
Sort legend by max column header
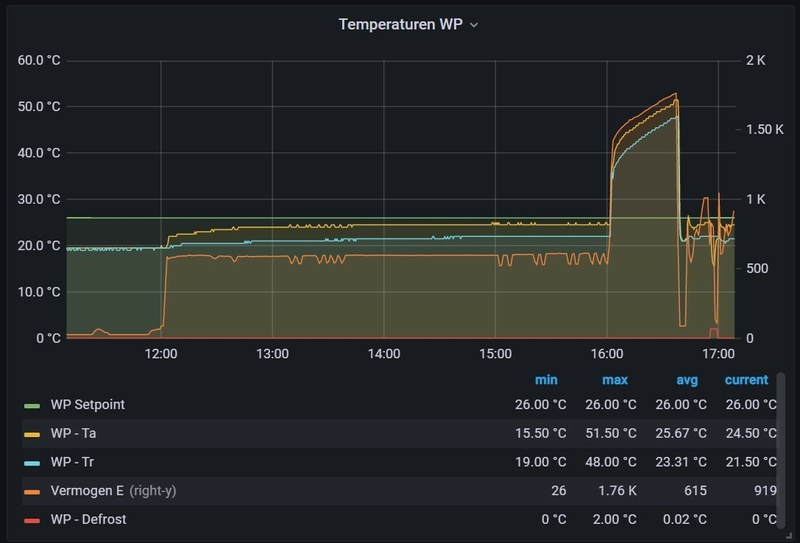615,380
